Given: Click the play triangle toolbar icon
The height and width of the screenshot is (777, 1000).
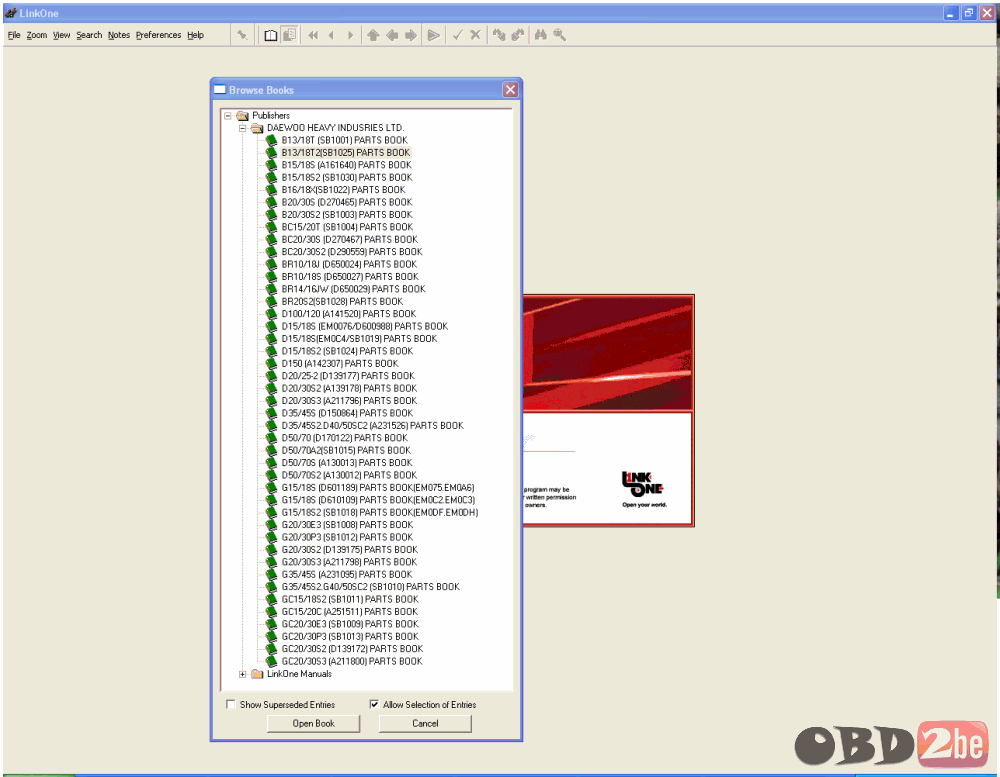Looking at the screenshot, I should [434, 35].
